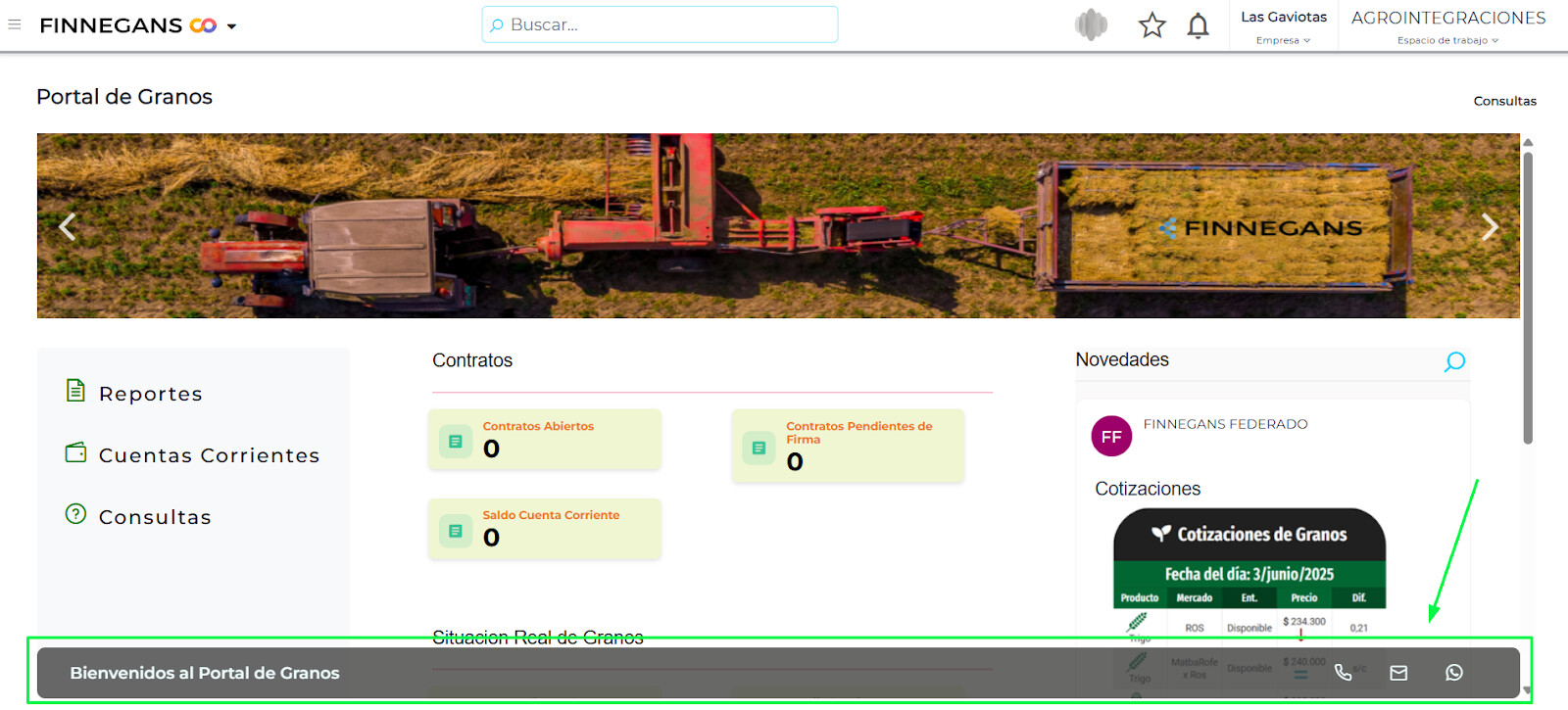Open the hamburger menu icon

coord(15,24)
